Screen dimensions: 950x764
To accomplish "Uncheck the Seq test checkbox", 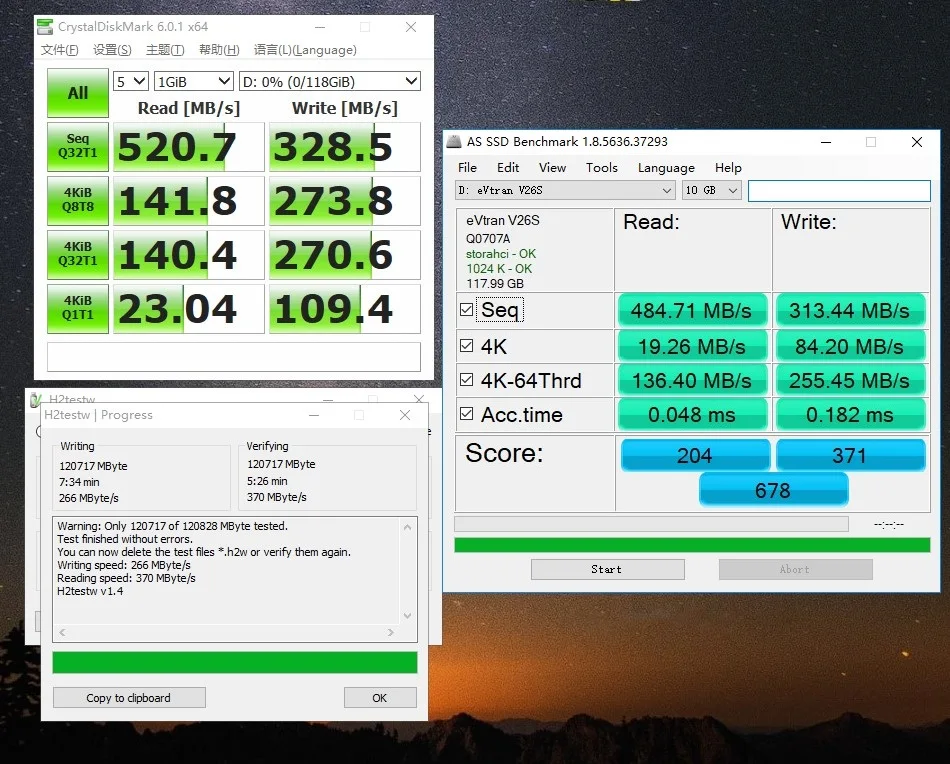I will [467, 310].
